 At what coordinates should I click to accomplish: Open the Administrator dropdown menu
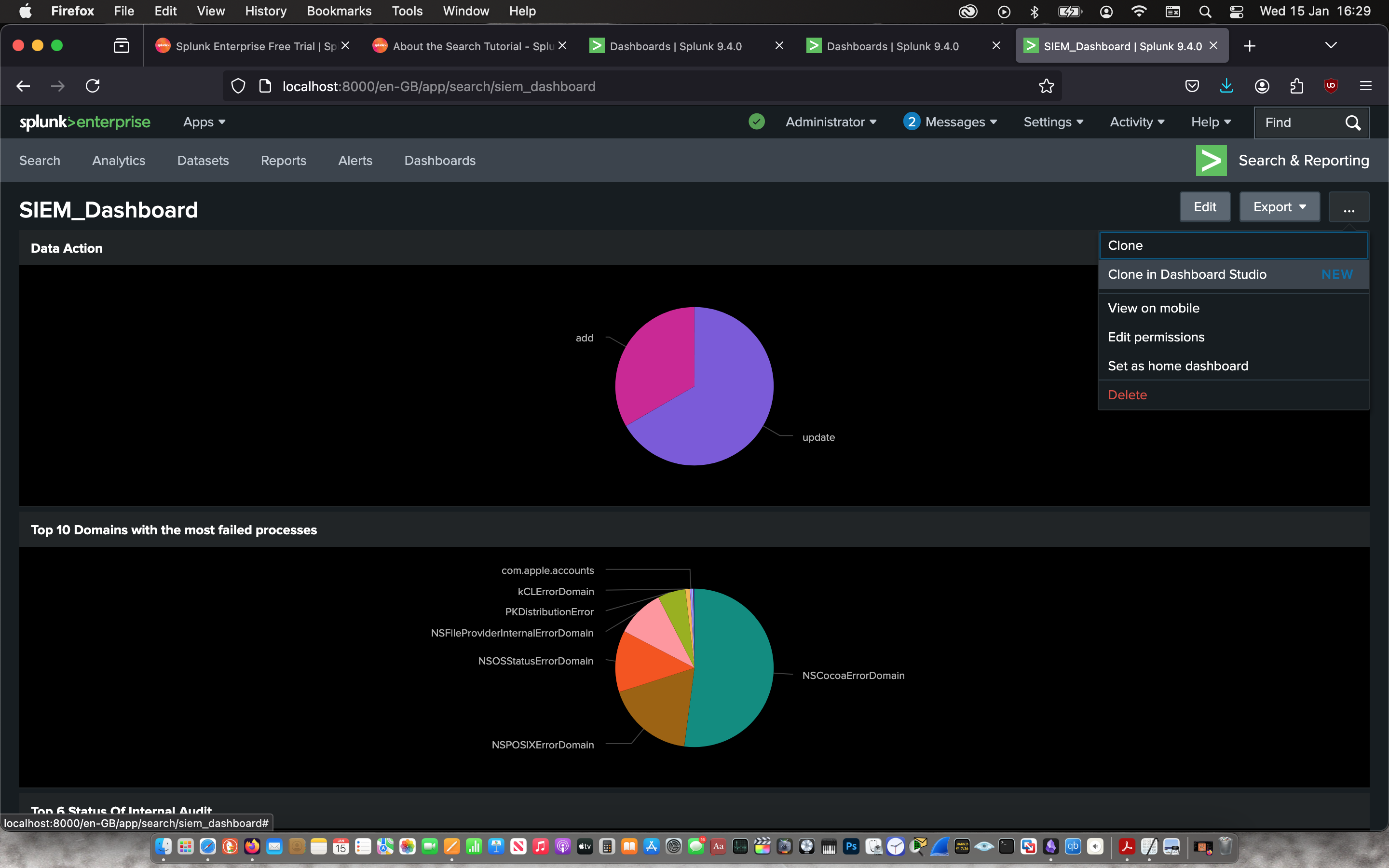(831, 122)
